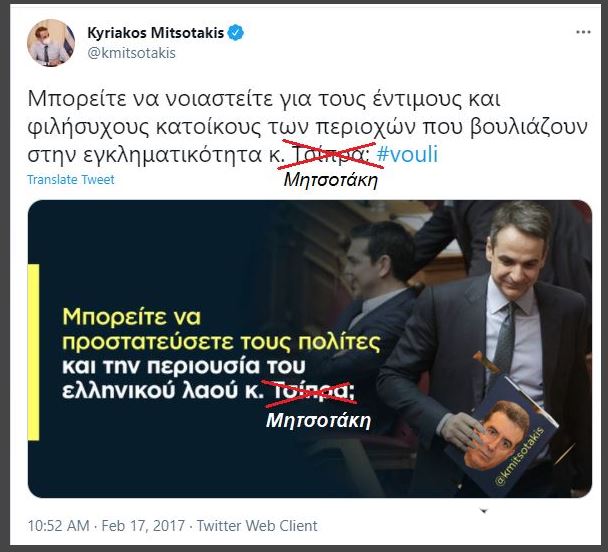Open the Twitter Web Client source link
This screenshot has width=608, height=552.
[x=257, y=526]
